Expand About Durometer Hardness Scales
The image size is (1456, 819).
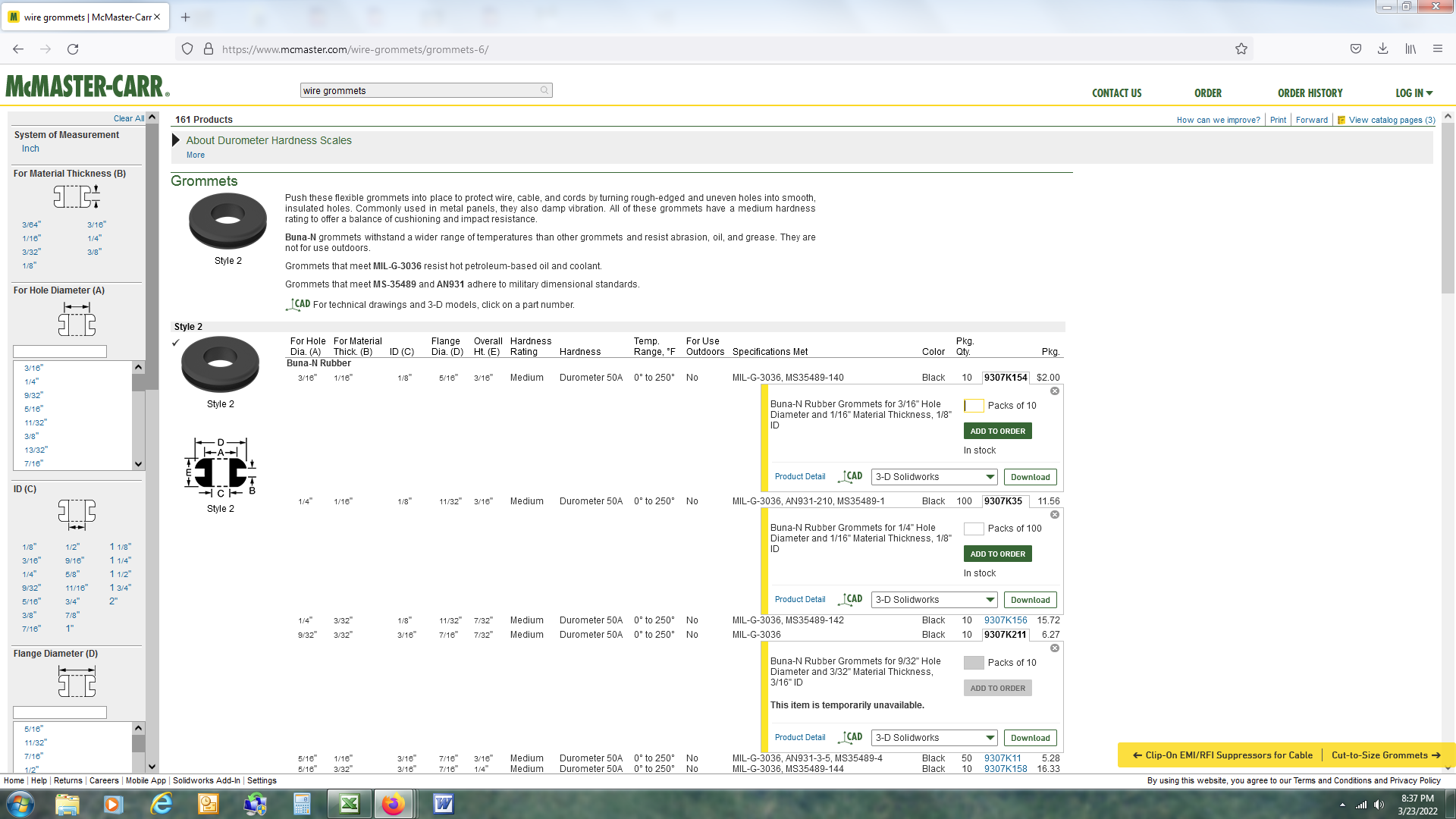coord(268,140)
